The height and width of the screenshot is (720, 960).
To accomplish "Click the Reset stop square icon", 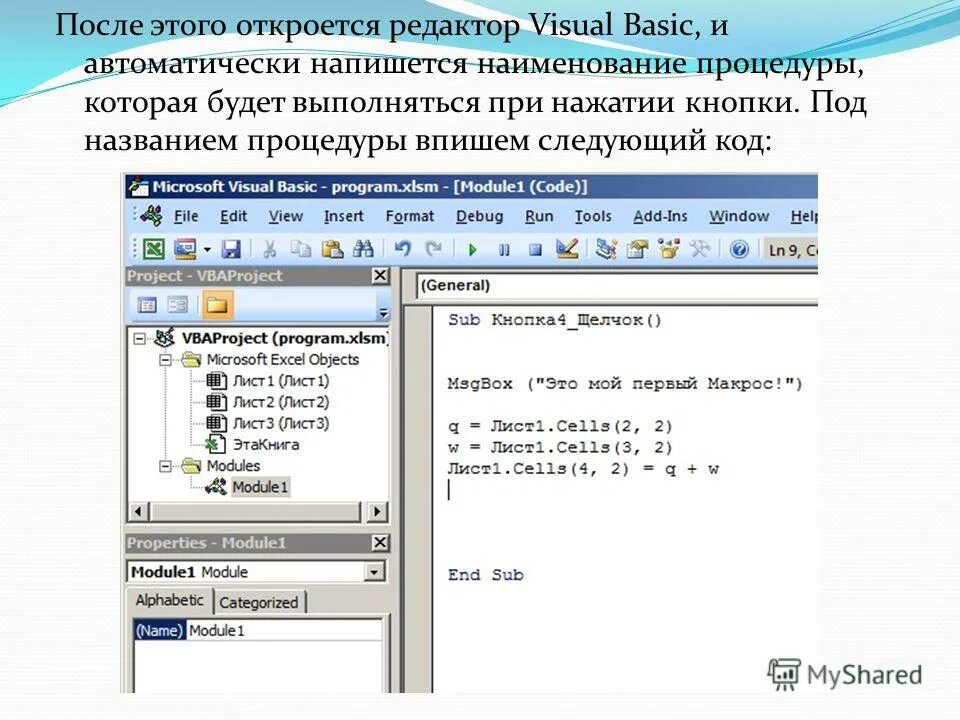I will click(x=536, y=250).
